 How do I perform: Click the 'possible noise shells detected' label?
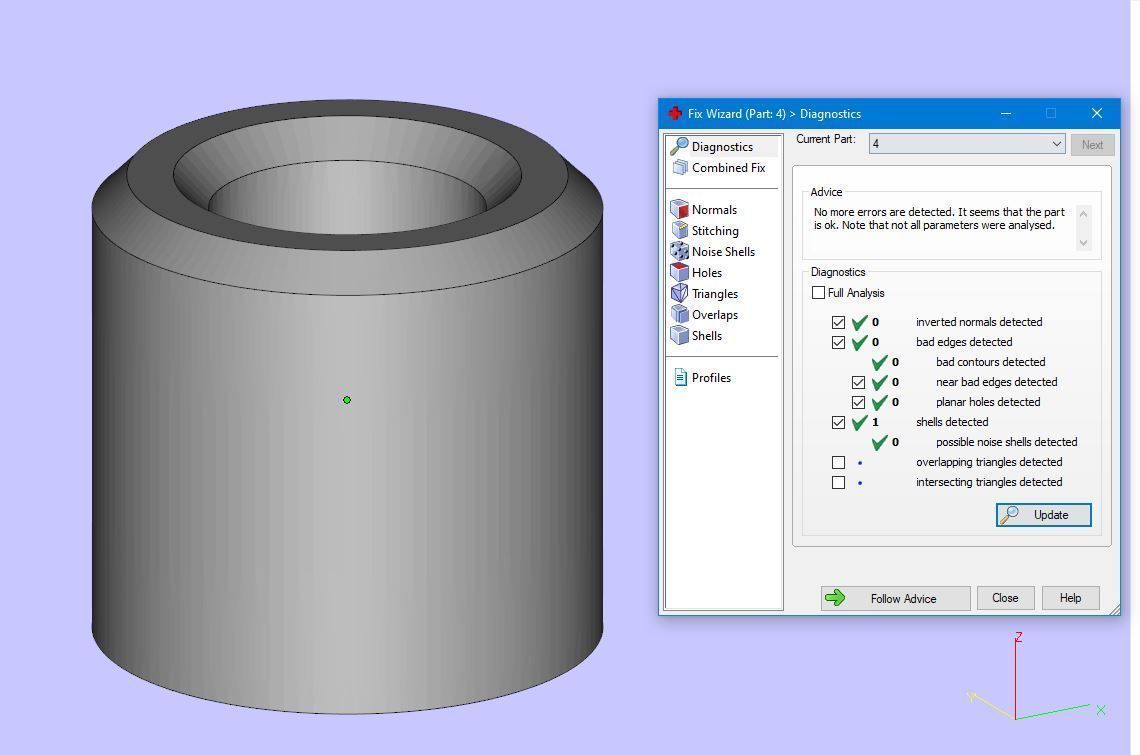(1006, 442)
